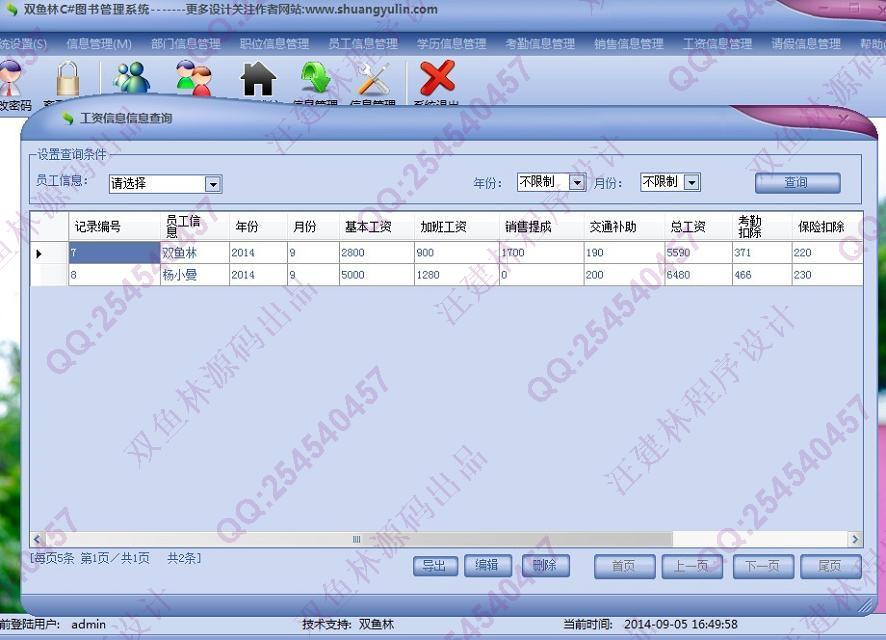Expand the 年份 year dropdown

point(577,182)
